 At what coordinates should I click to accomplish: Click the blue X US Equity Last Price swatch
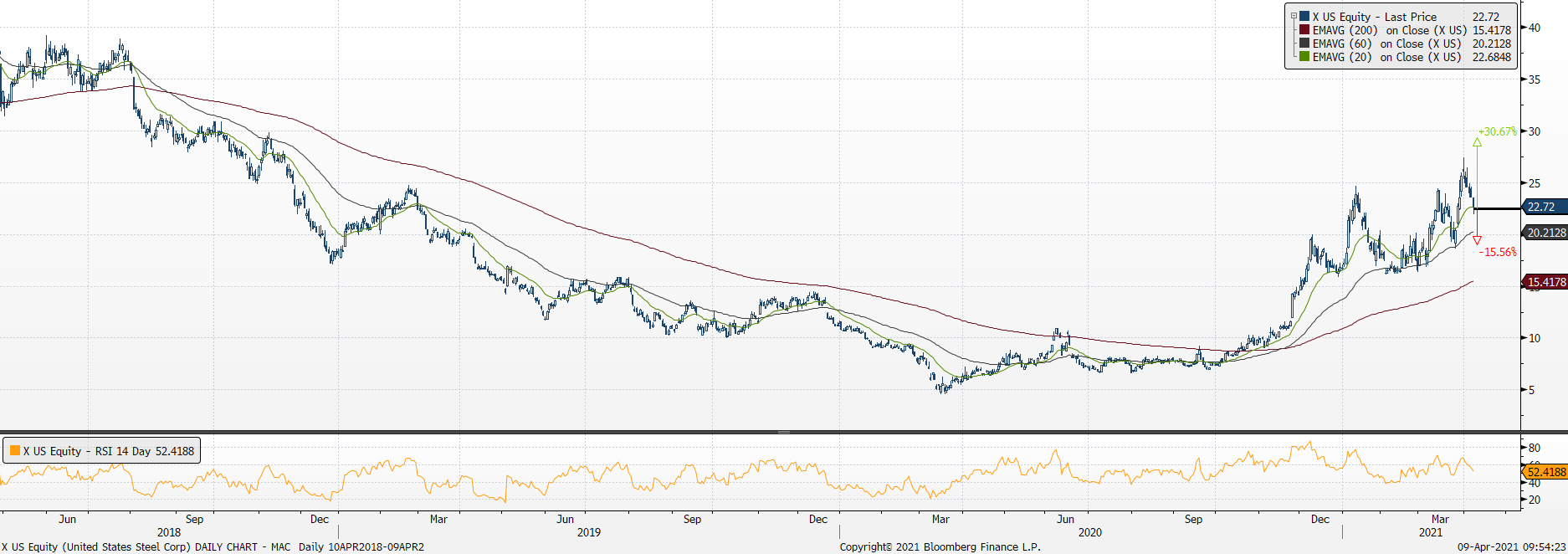1304,17
